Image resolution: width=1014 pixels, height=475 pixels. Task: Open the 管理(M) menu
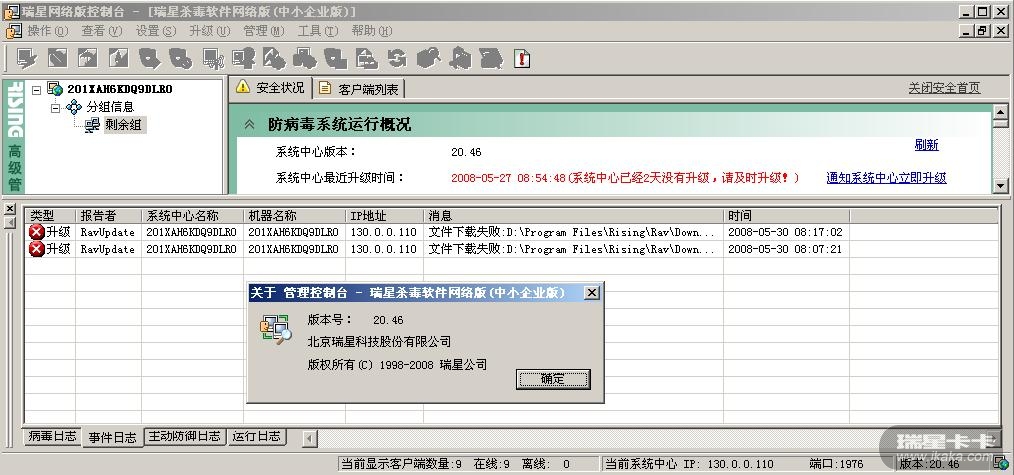264,31
